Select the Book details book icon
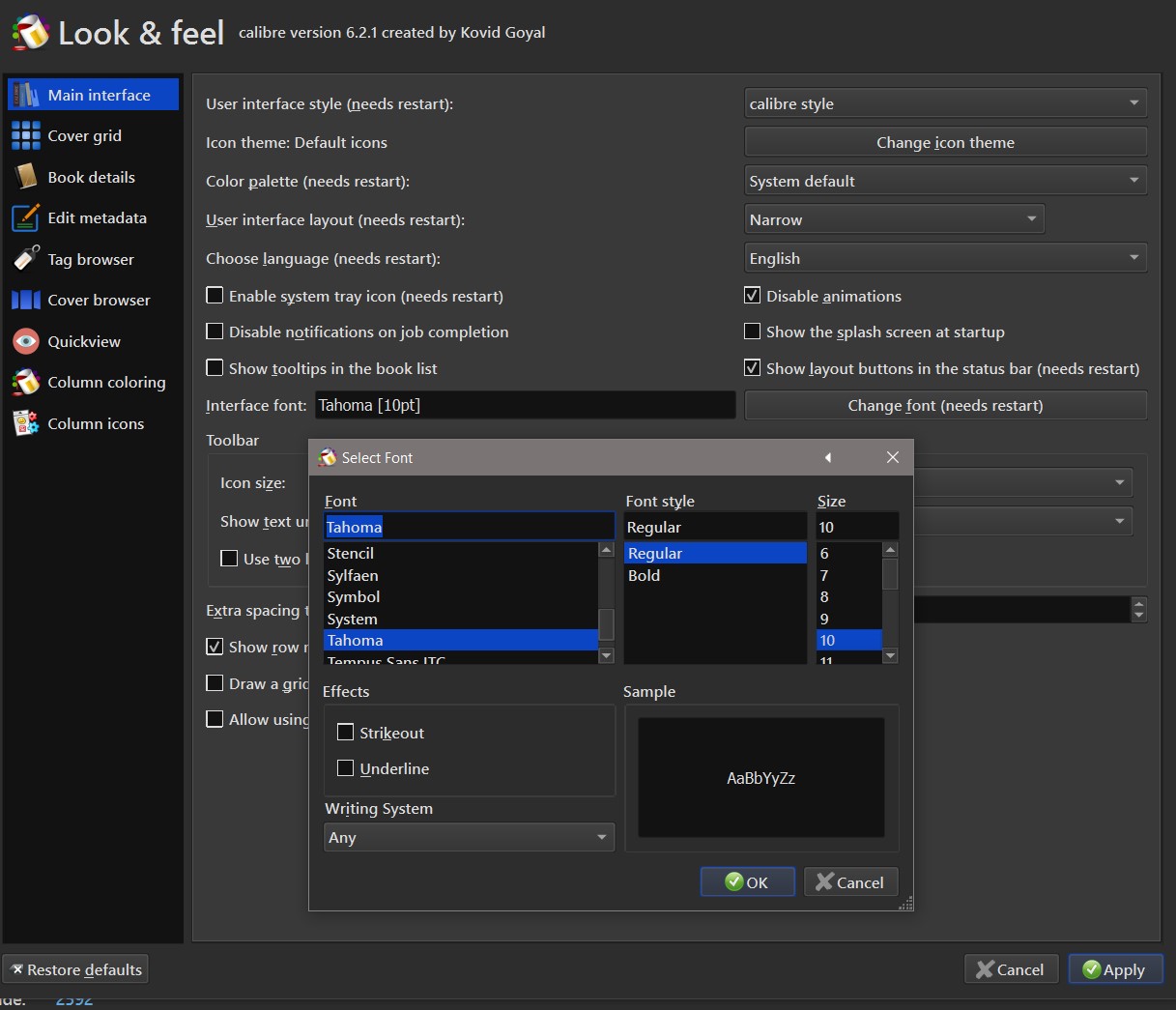This screenshot has width=1176, height=1010. tap(26, 177)
